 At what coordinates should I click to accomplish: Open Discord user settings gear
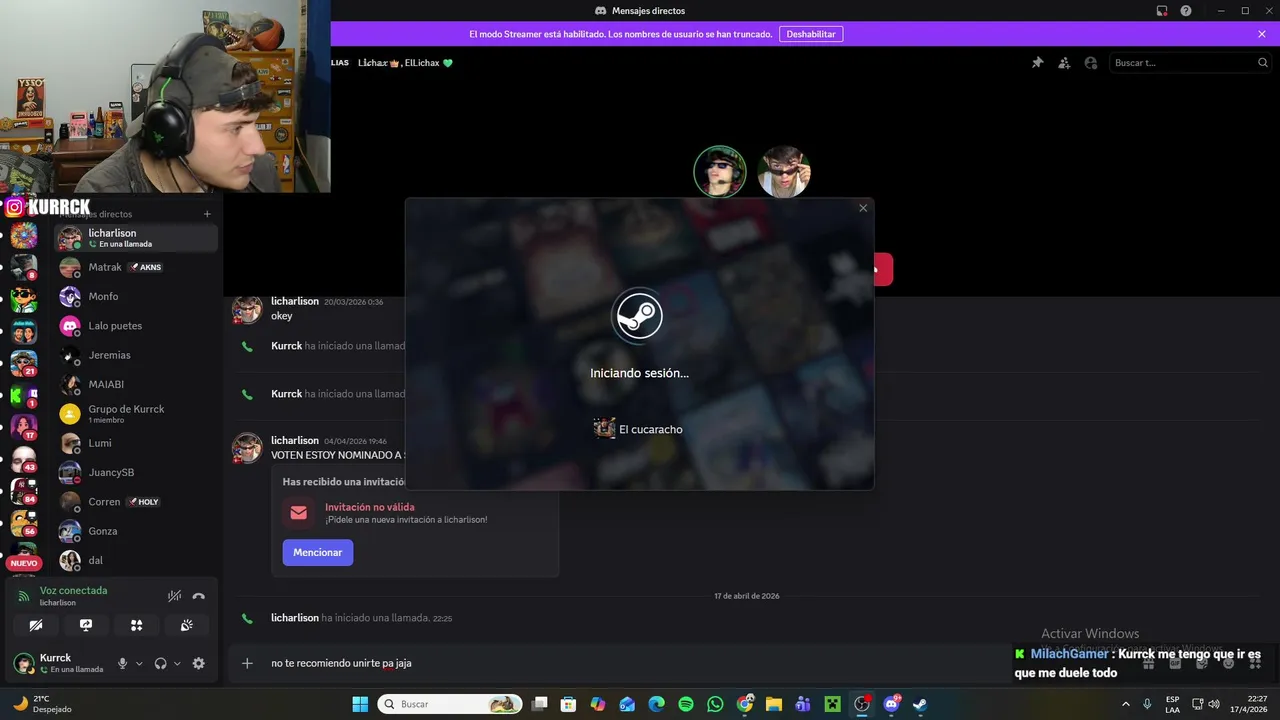[x=199, y=663]
